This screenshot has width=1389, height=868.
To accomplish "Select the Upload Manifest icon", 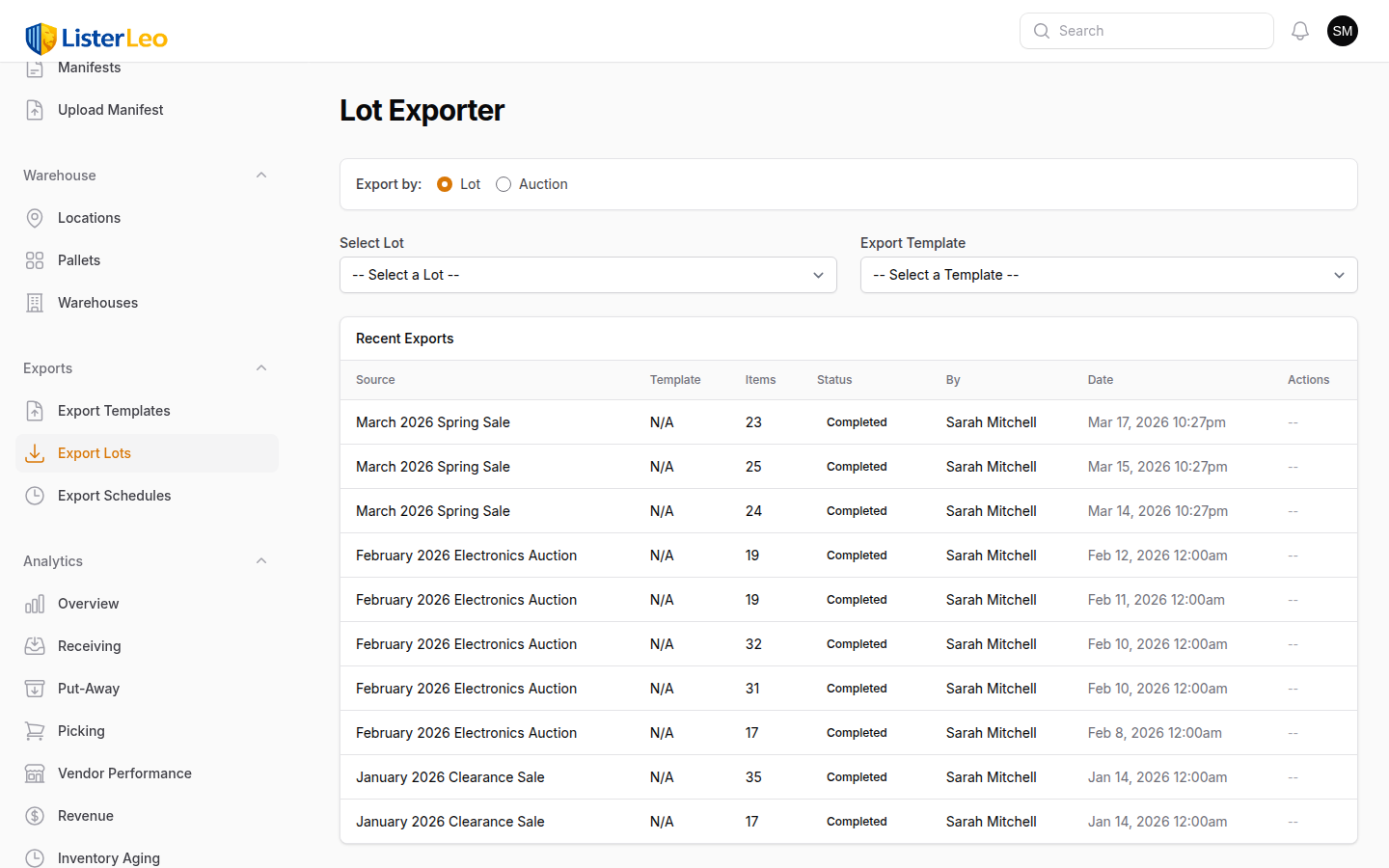I will [35, 109].
